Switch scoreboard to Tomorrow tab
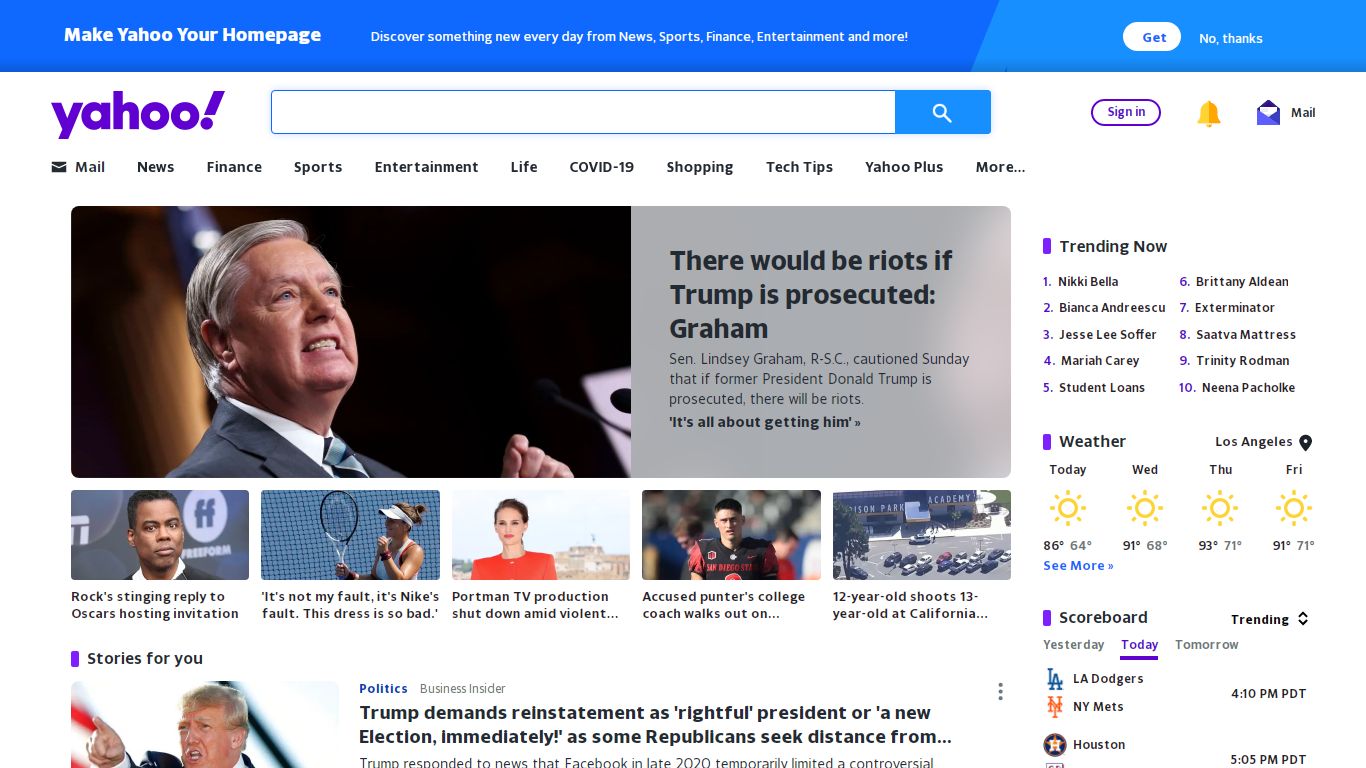 coord(1206,645)
